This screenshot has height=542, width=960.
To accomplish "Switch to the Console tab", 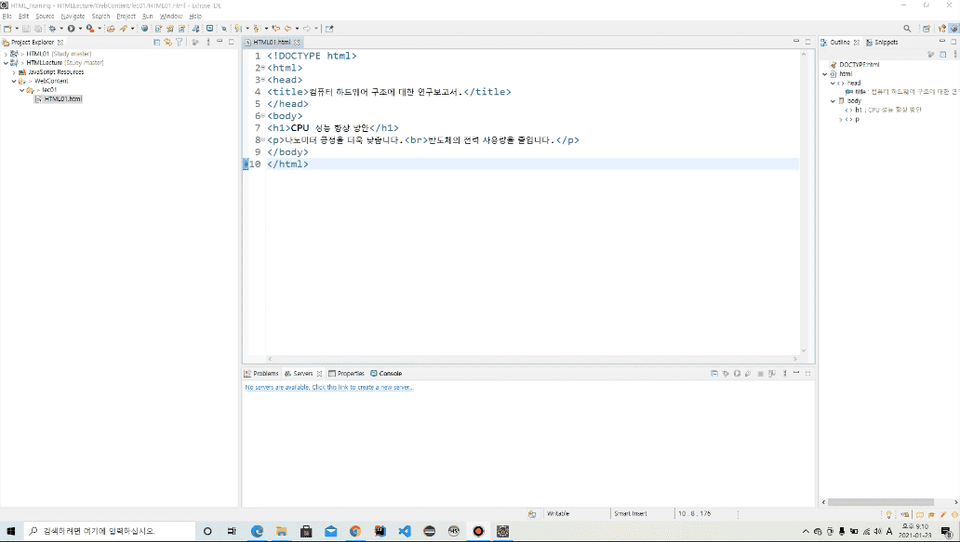I will click(386, 373).
